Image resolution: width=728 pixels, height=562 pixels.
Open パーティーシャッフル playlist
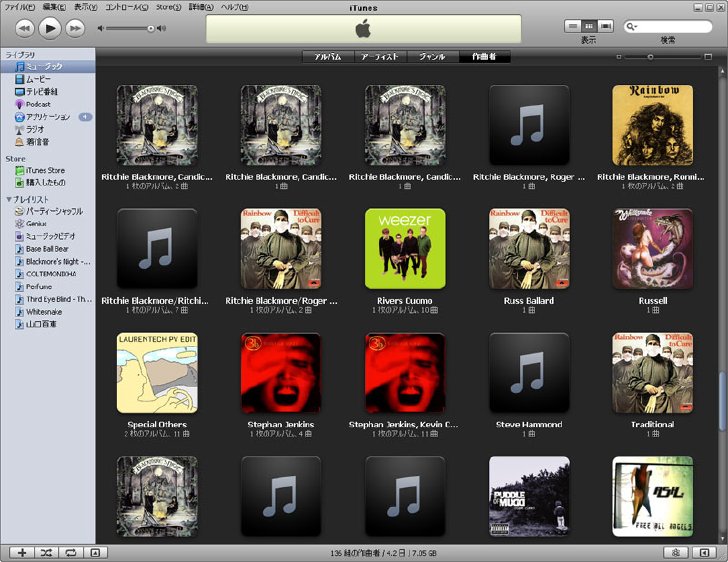pos(48,211)
